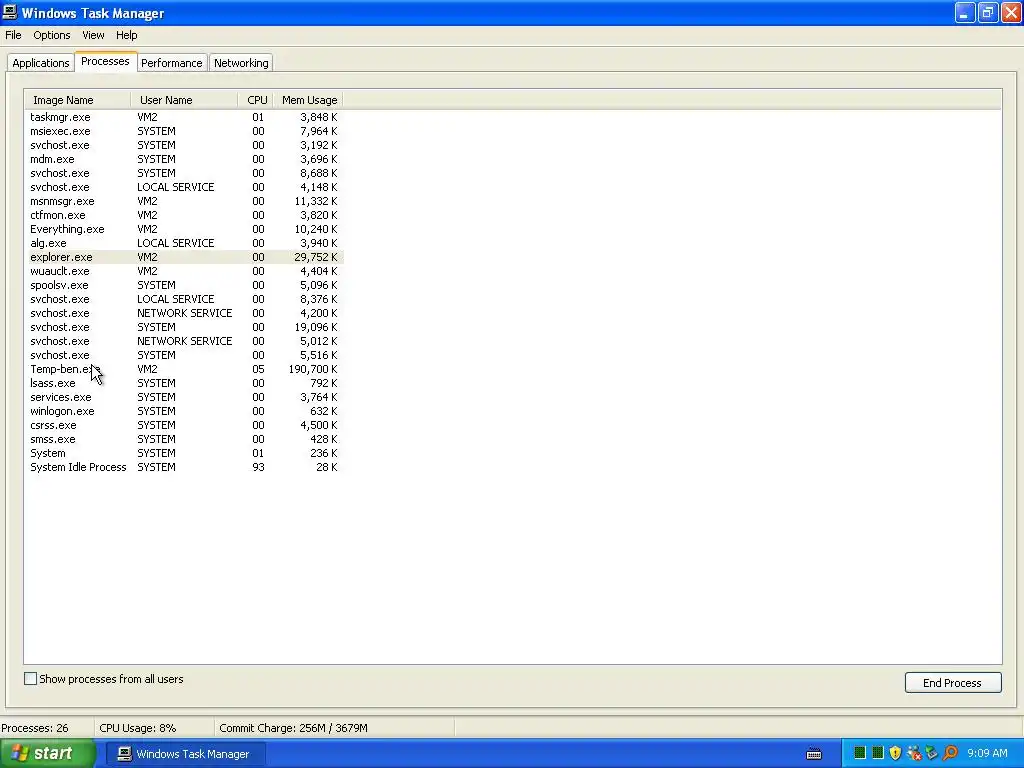
Task: Switch to the Networking tab
Action: pyautogui.click(x=241, y=63)
